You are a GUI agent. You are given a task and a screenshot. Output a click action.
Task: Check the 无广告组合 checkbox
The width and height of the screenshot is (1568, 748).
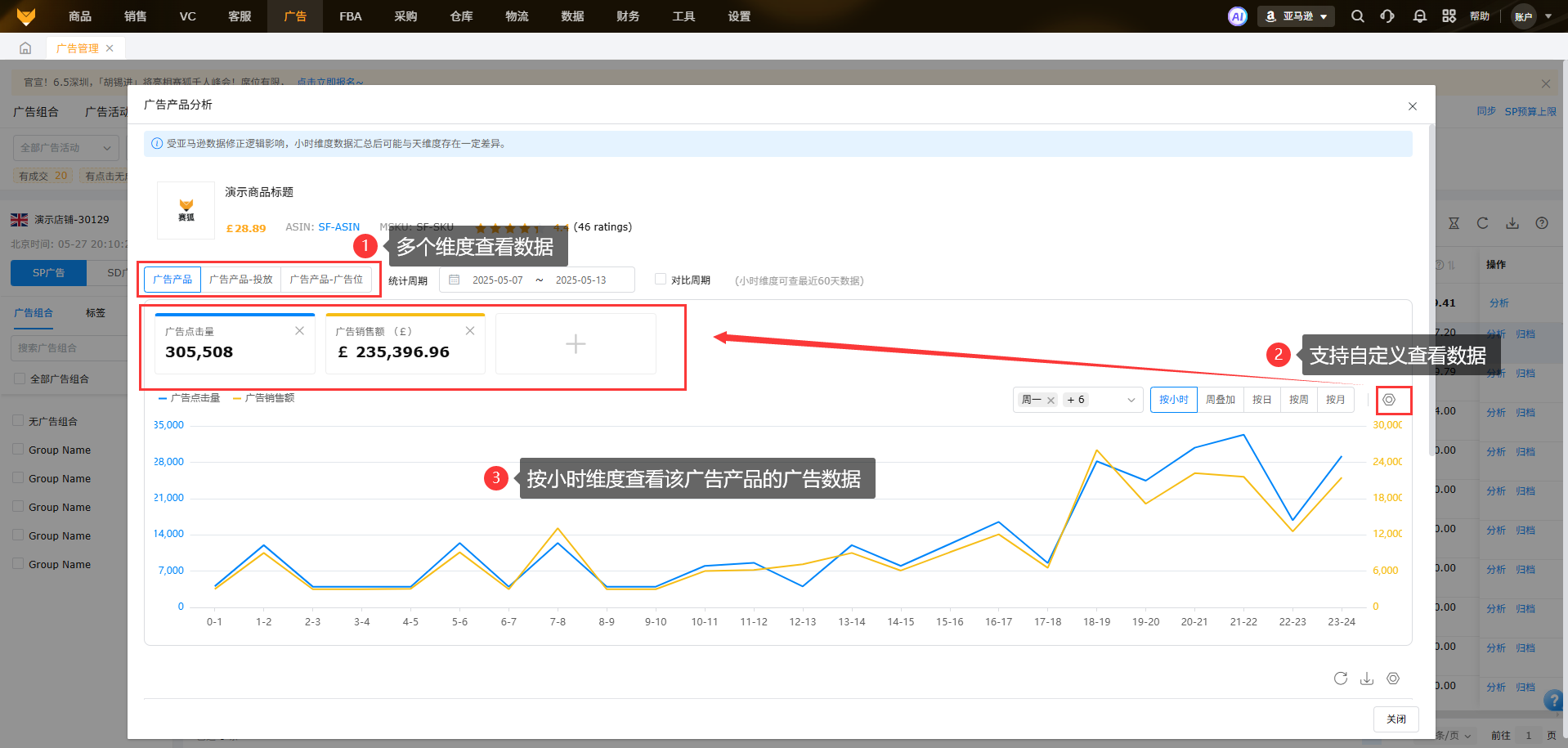point(18,421)
